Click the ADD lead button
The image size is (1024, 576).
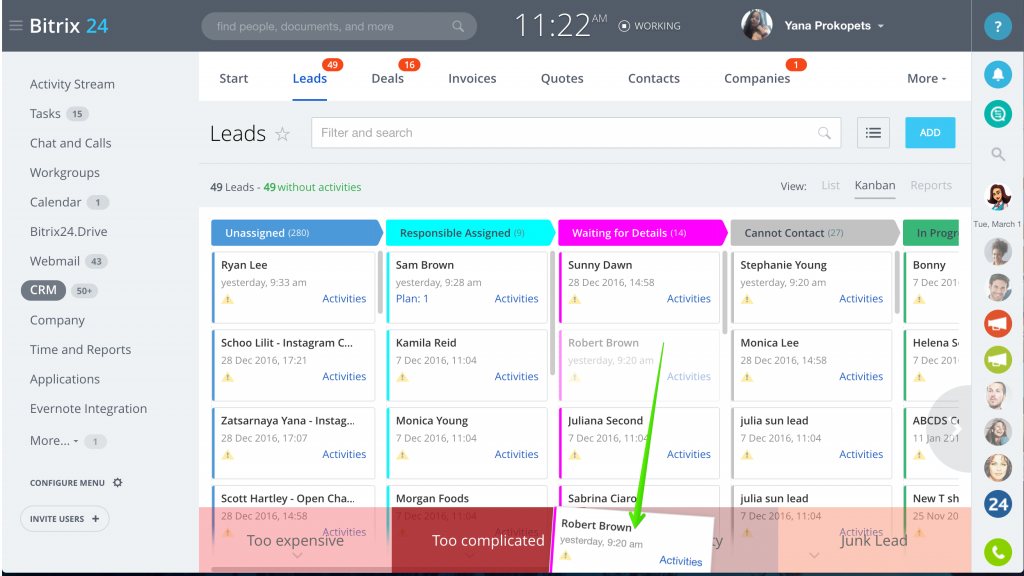930,133
